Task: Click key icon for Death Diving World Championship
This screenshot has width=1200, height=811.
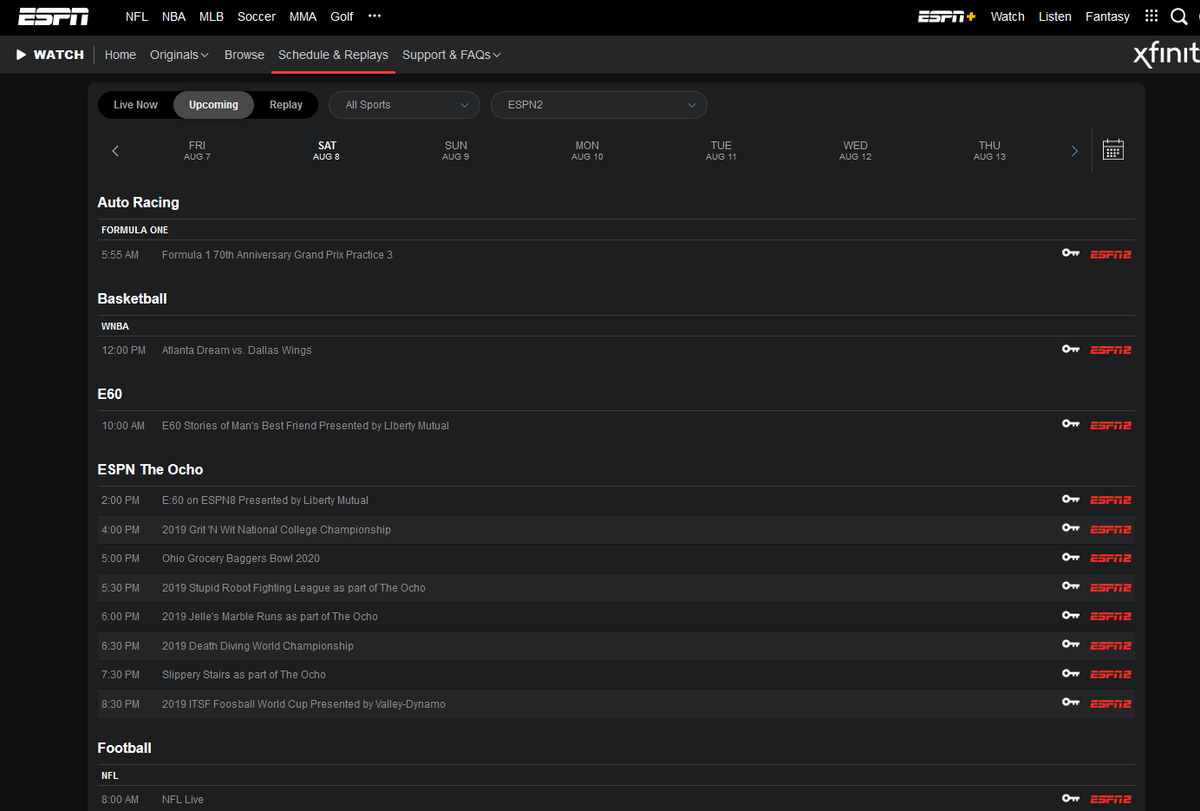Action: point(1071,645)
